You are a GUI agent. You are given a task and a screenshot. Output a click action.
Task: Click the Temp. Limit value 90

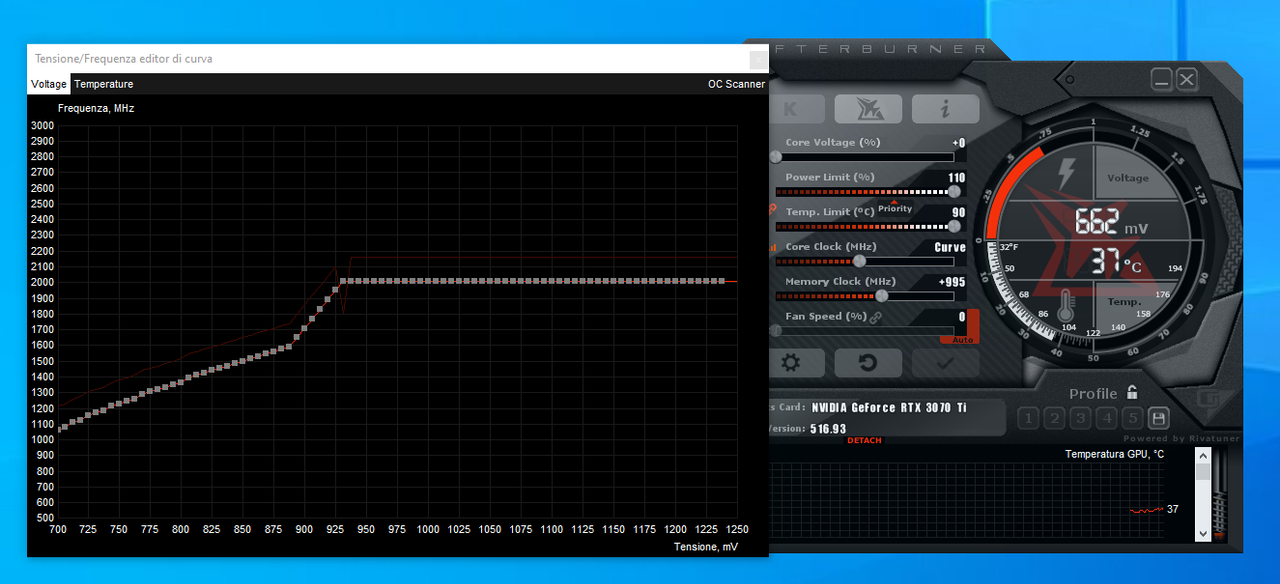coord(959,212)
